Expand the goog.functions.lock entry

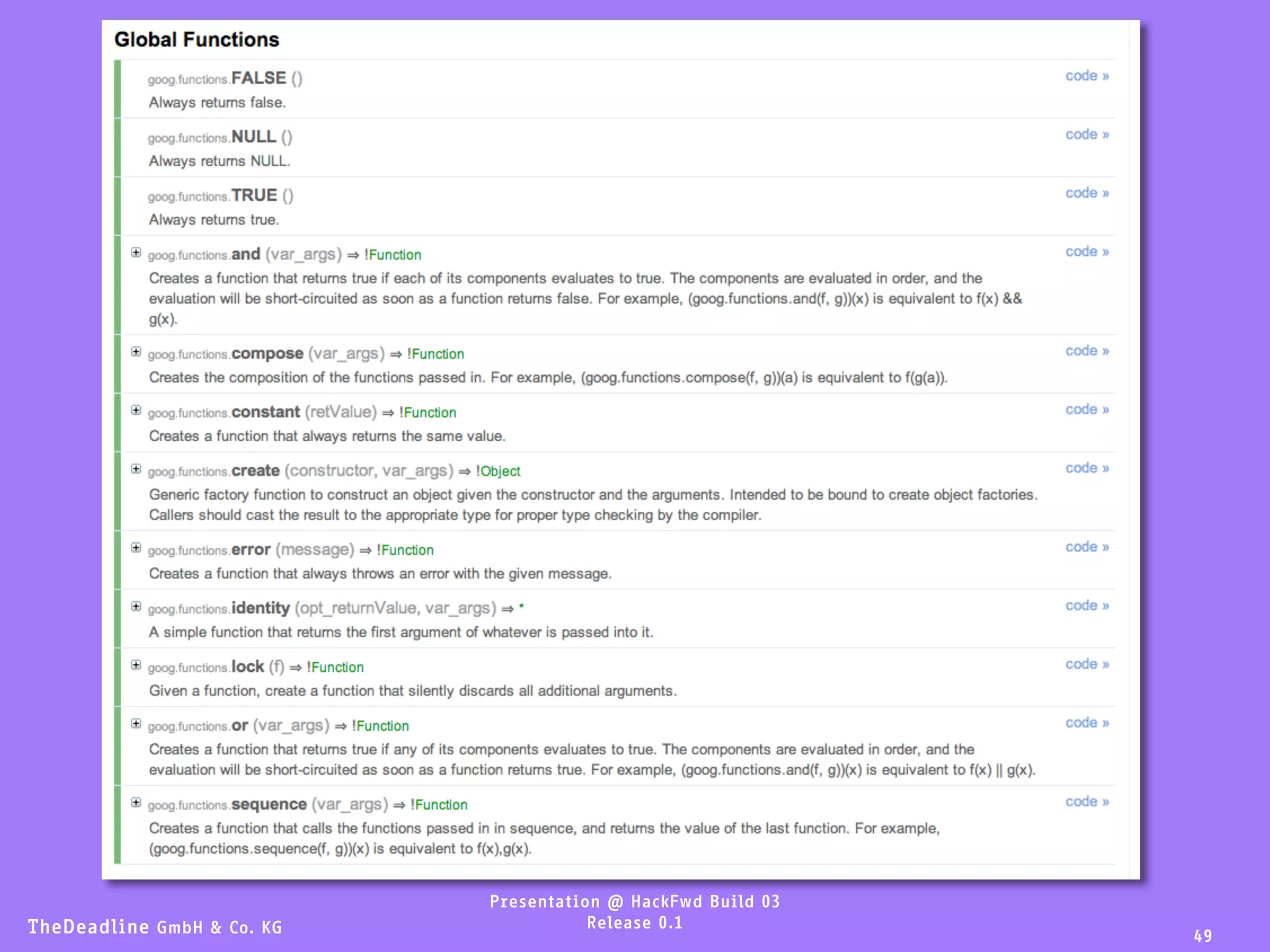(136, 665)
